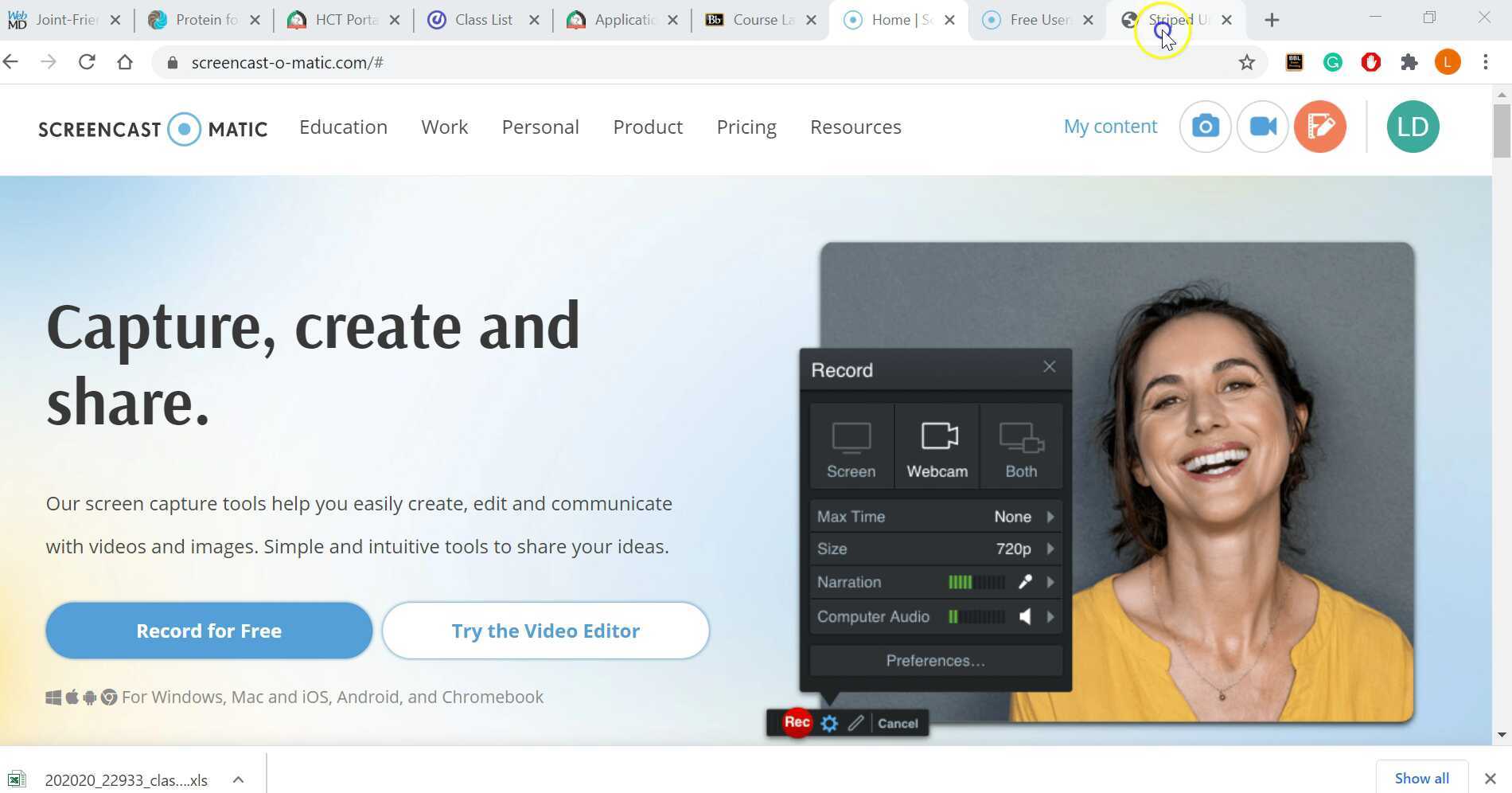Click the pencil draw icon beside Rec
The image size is (1512, 793).
855,723
